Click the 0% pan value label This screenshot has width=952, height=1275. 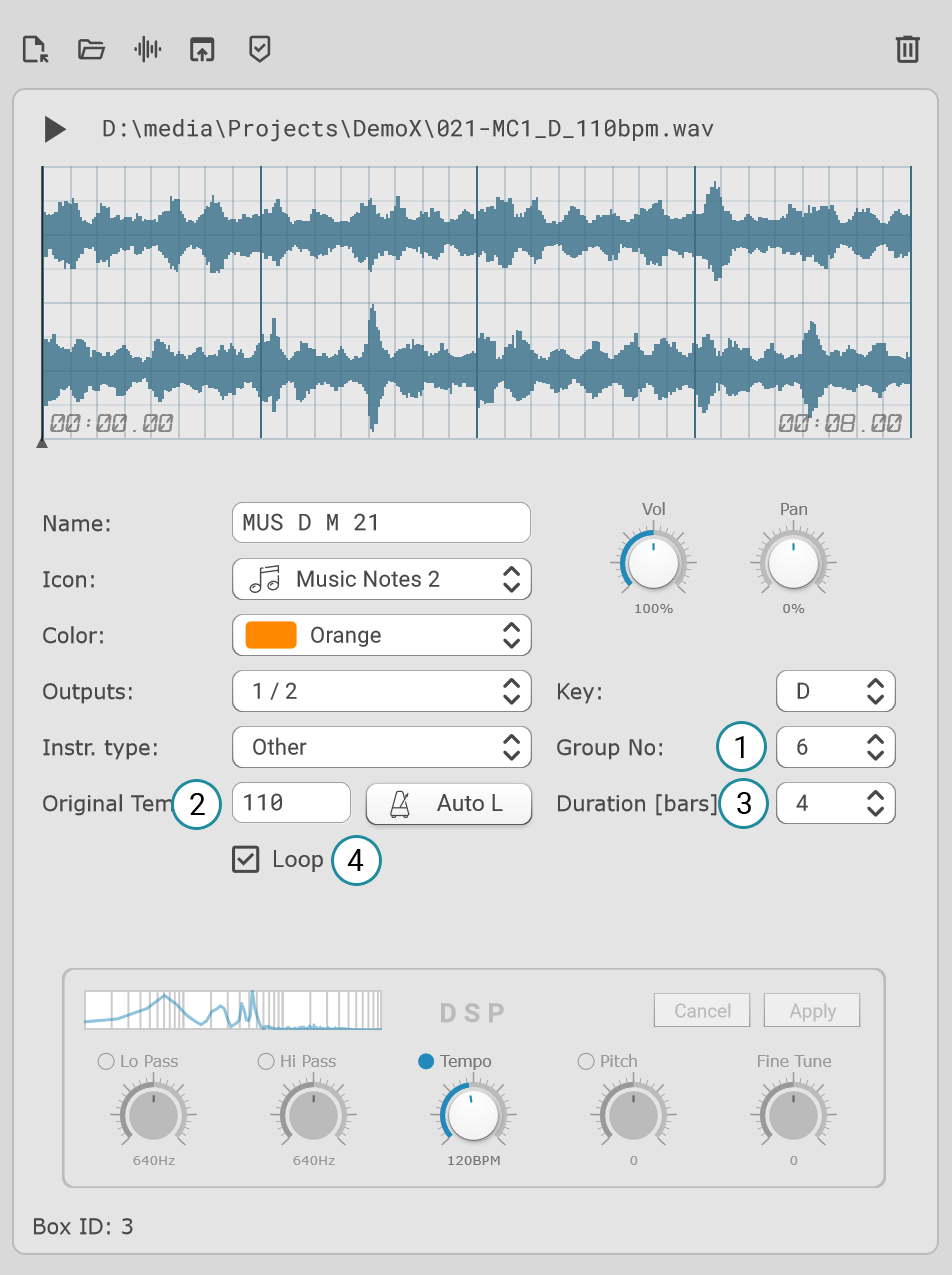point(794,609)
